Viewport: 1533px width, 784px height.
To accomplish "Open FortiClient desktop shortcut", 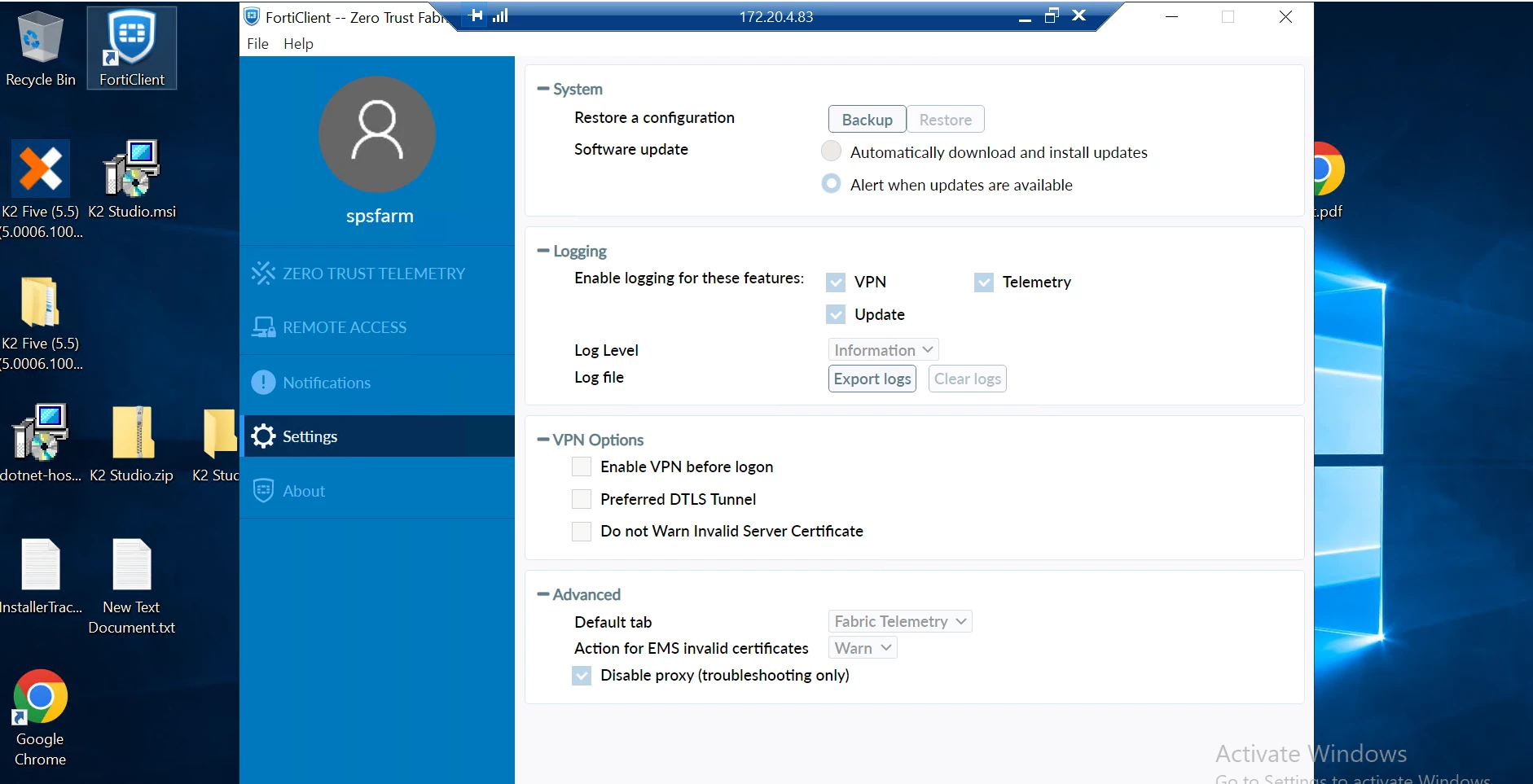I will click(131, 48).
